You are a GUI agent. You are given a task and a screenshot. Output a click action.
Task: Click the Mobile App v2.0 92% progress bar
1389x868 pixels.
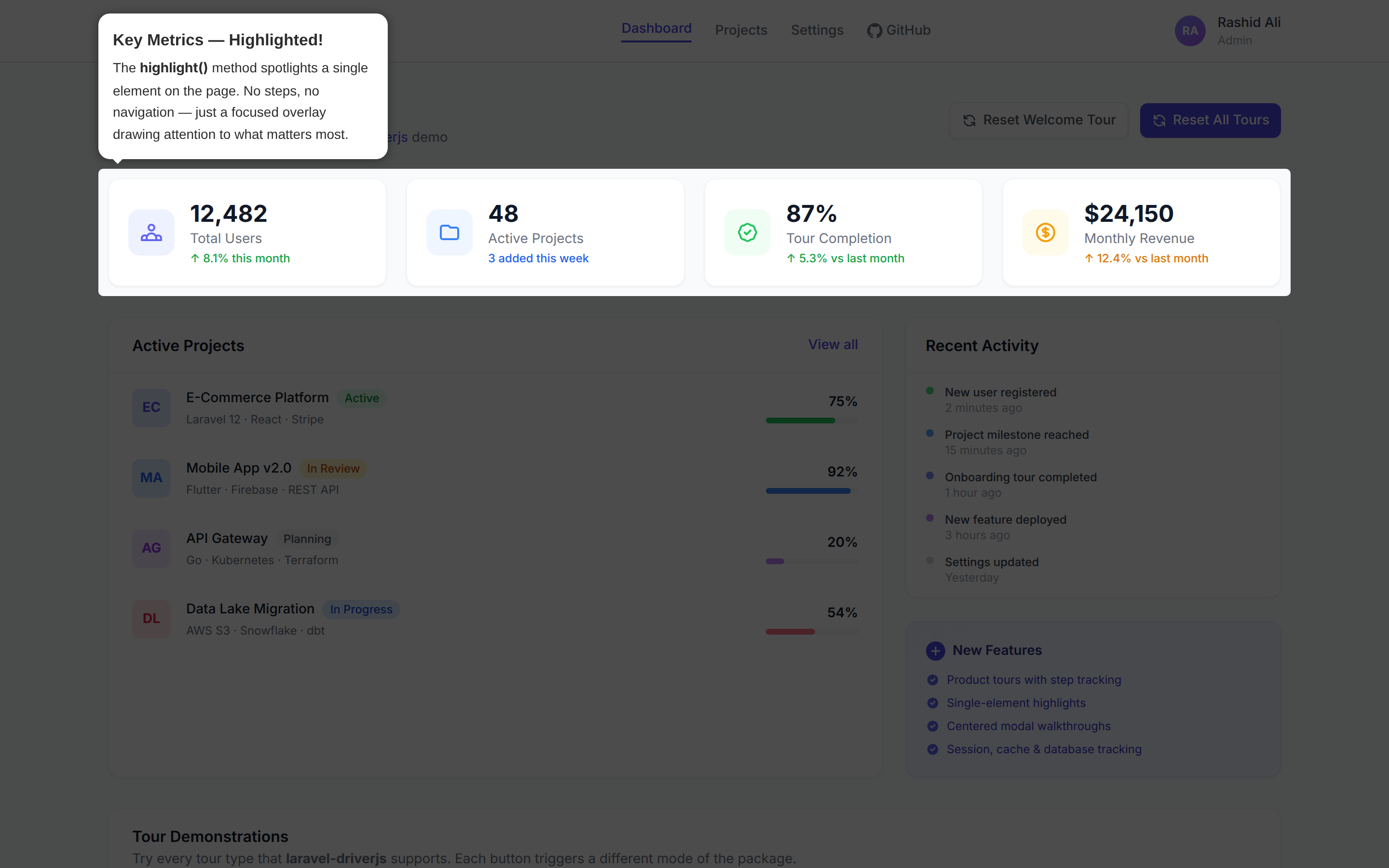coord(812,491)
